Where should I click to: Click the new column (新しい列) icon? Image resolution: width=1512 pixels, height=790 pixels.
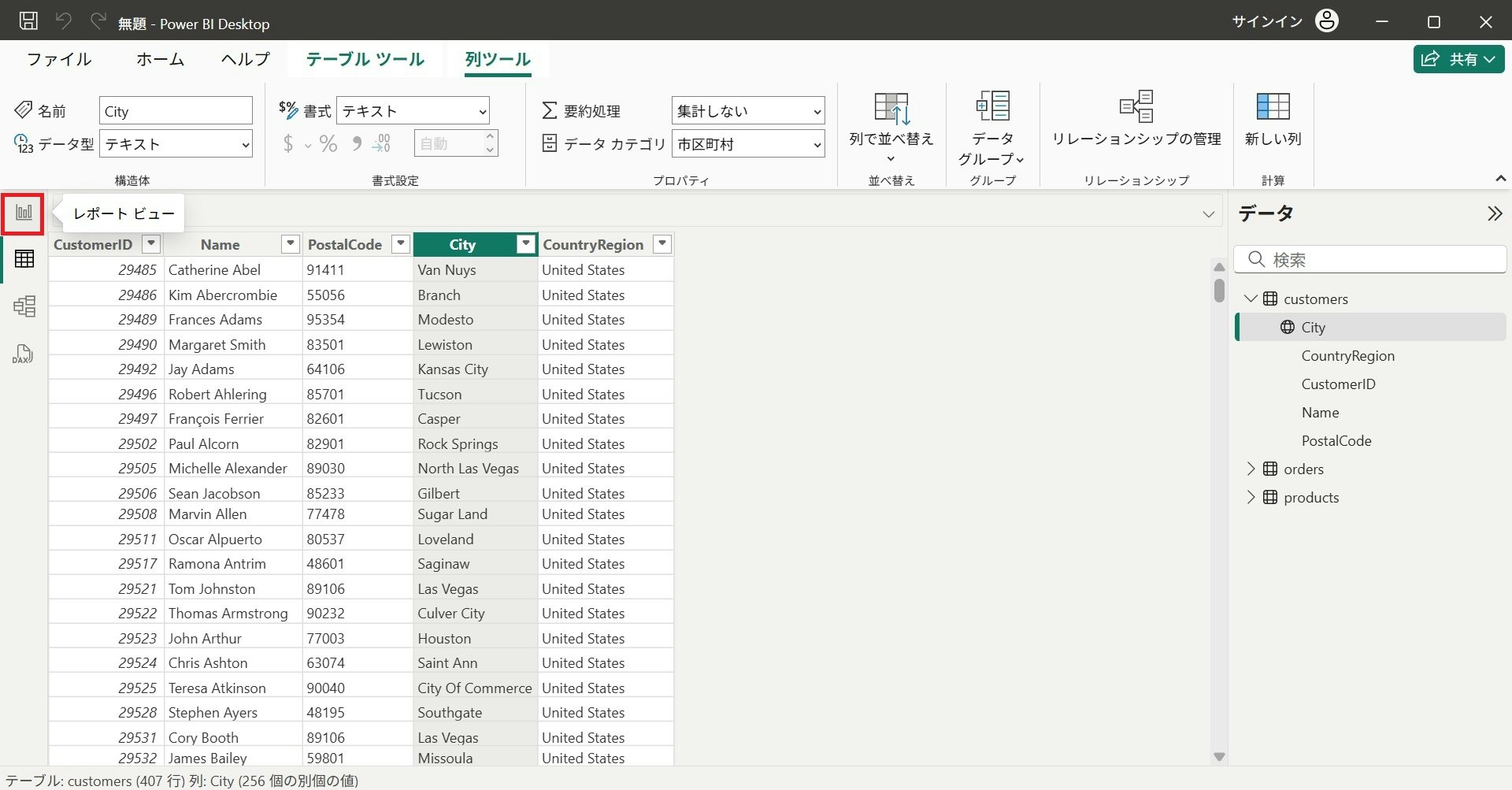tap(1273, 106)
